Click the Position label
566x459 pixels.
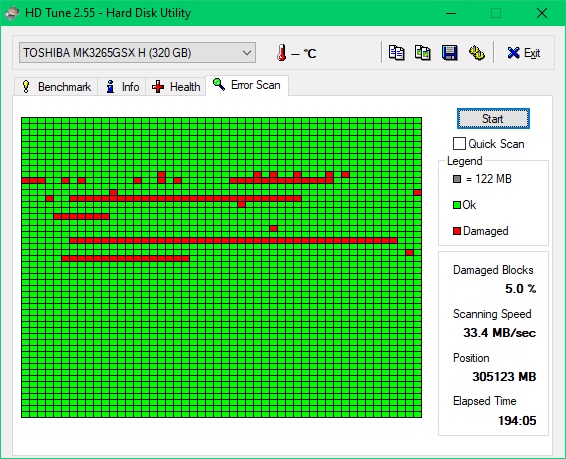[x=471, y=358]
